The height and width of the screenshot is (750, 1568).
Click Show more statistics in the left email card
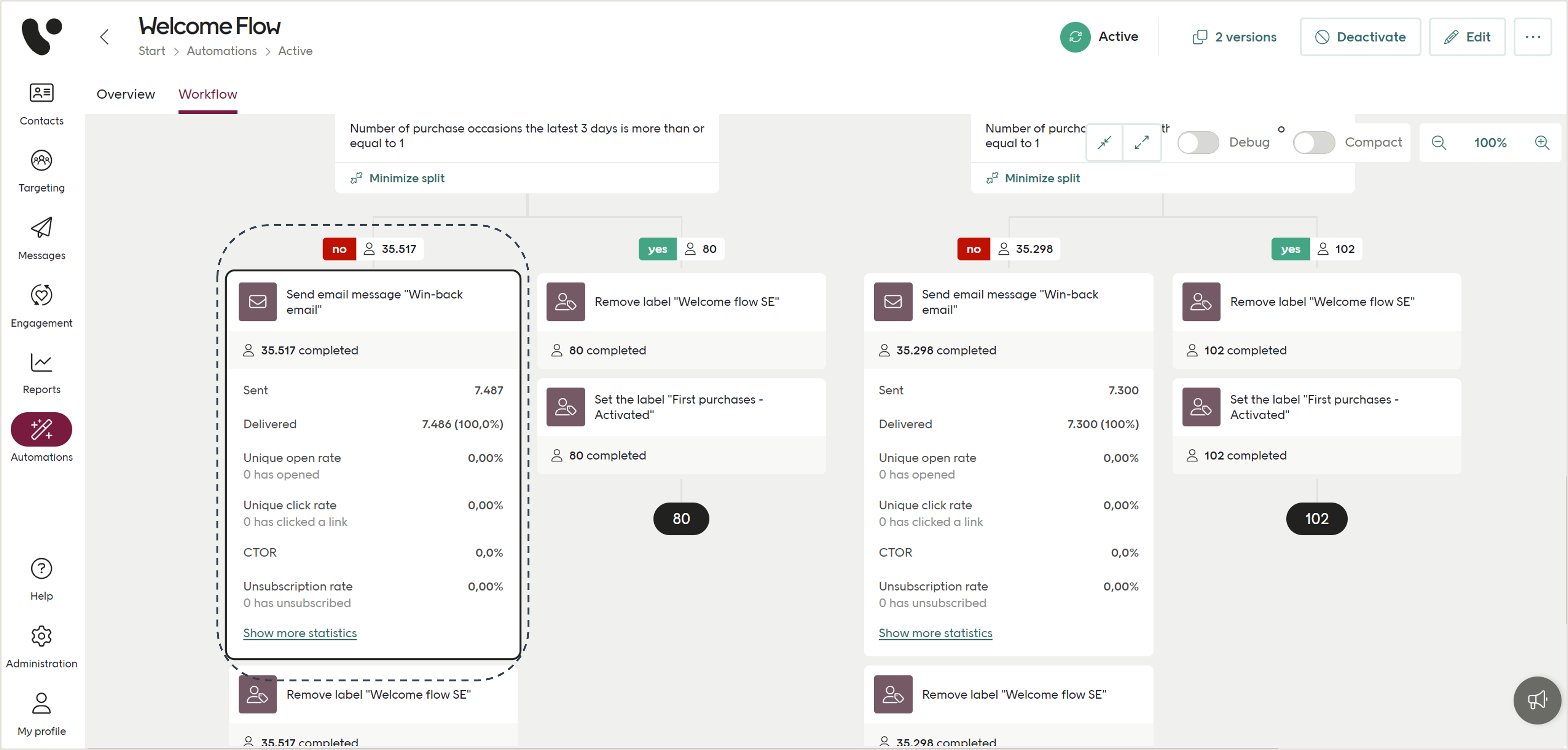point(300,633)
